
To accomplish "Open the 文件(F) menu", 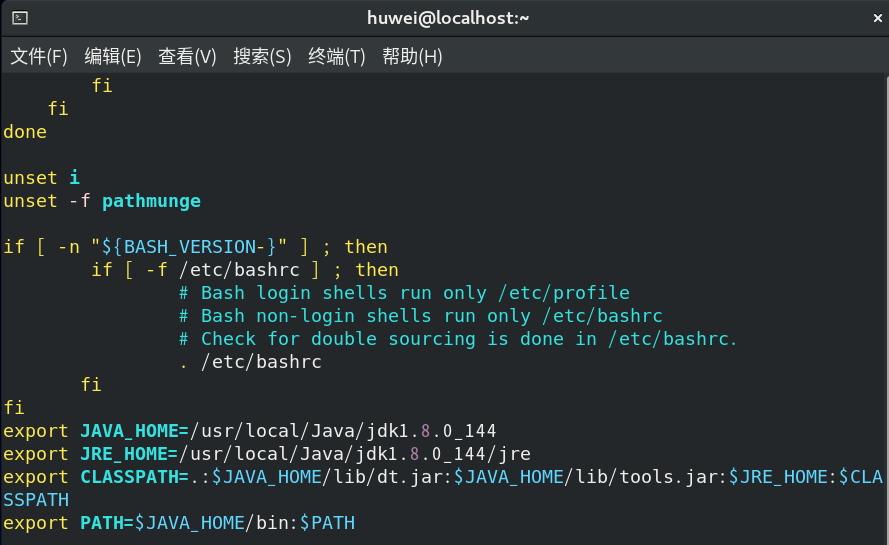I will 39,56.
